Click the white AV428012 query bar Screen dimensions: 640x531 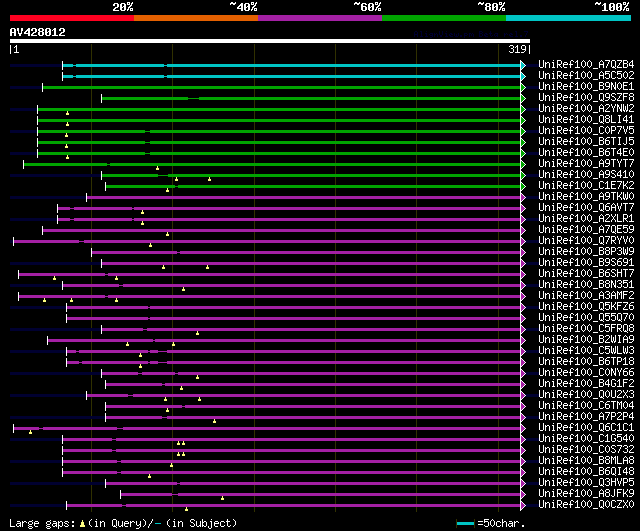270,41
